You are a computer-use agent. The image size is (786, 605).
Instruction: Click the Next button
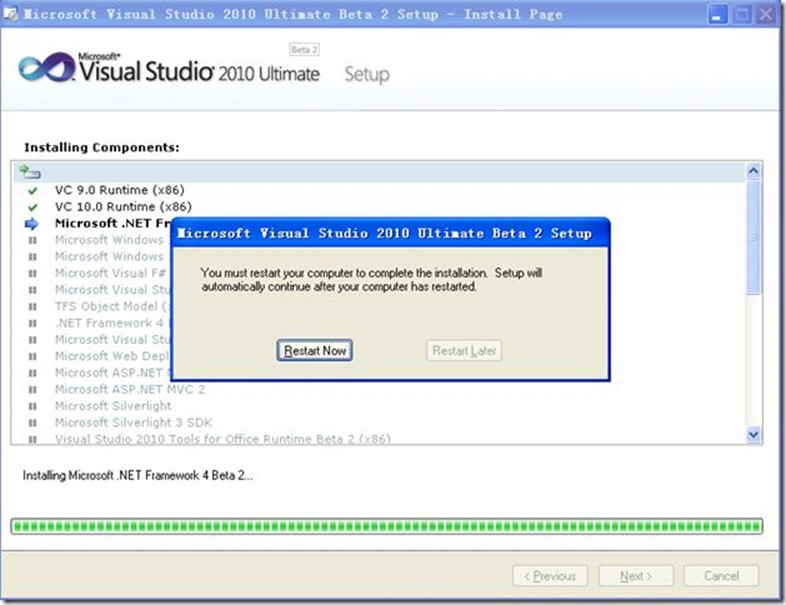[x=635, y=576]
